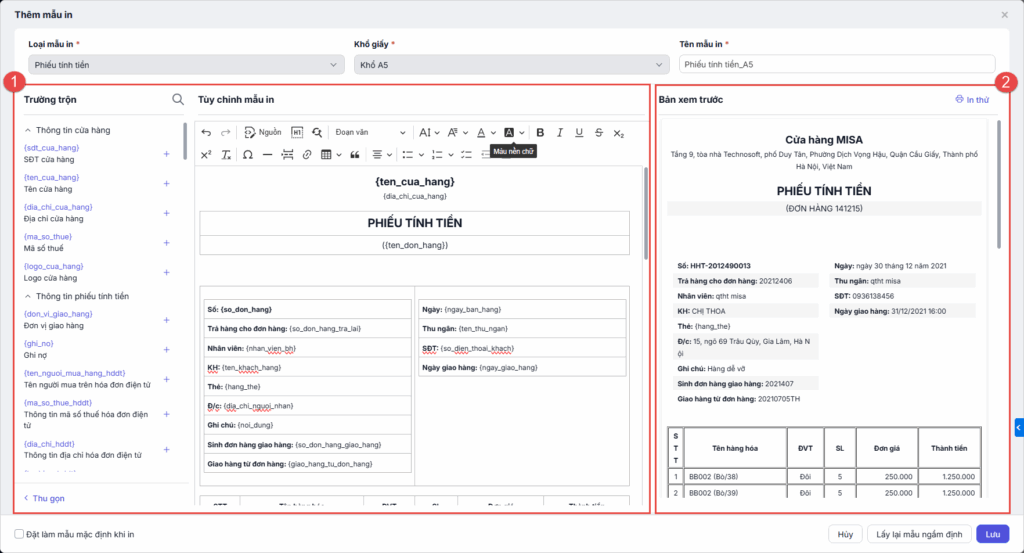Pick the font color (A underline) tool
The image size is (1024, 553).
(481, 133)
